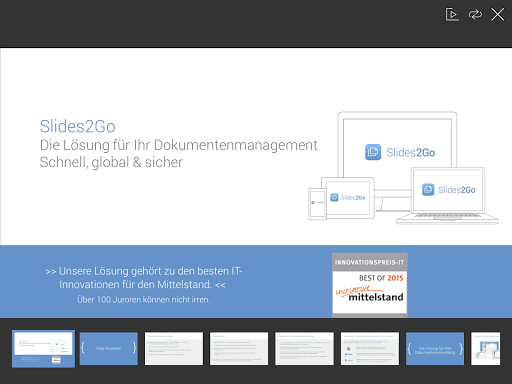Select the first title slide thumbnail
Image resolution: width=512 pixels, height=384 pixels.
pos(43,349)
